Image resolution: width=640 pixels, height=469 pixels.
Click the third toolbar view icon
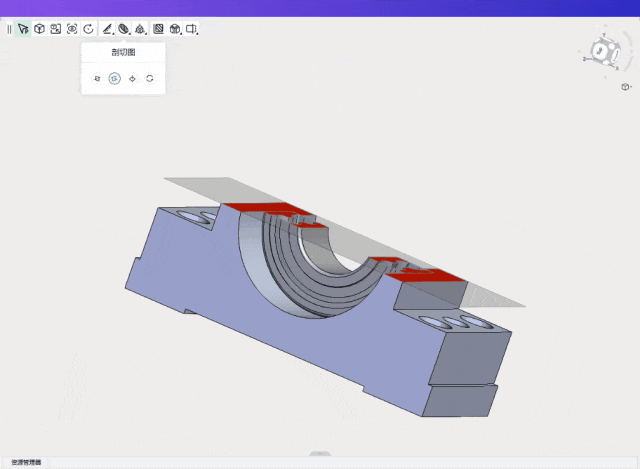pos(56,29)
